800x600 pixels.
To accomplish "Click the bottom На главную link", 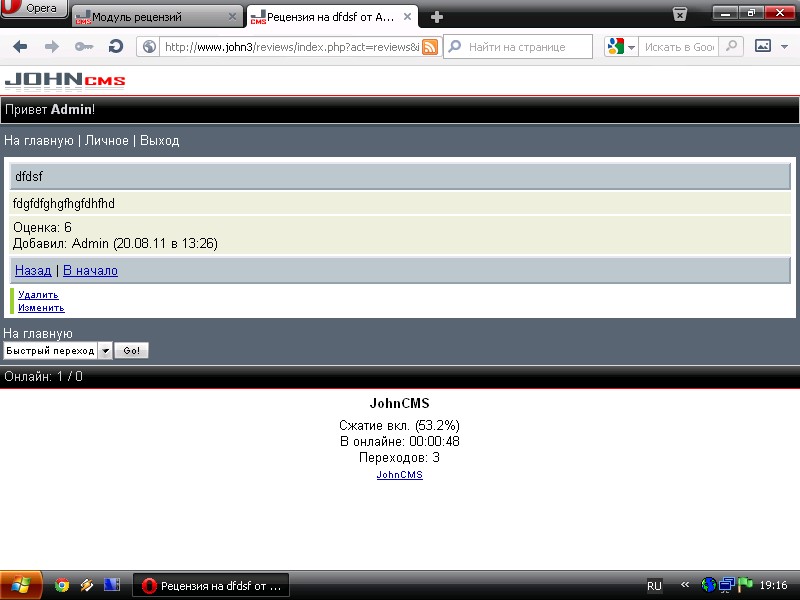I will point(38,333).
